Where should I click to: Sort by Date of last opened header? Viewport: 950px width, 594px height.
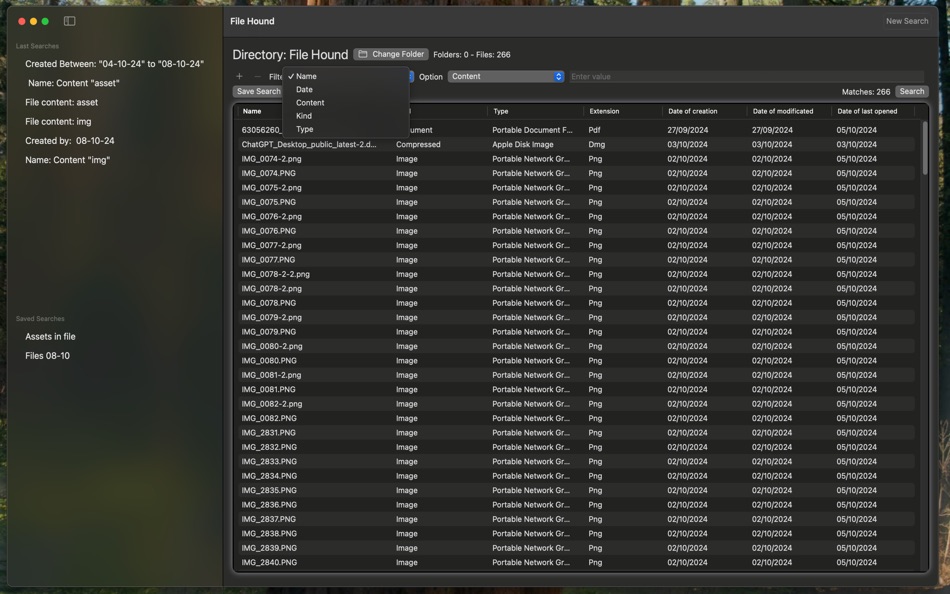[867, 112]
